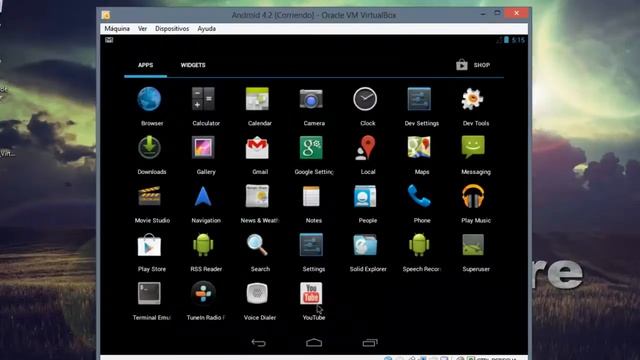Launch the Maps app

[x=419, y=148]
